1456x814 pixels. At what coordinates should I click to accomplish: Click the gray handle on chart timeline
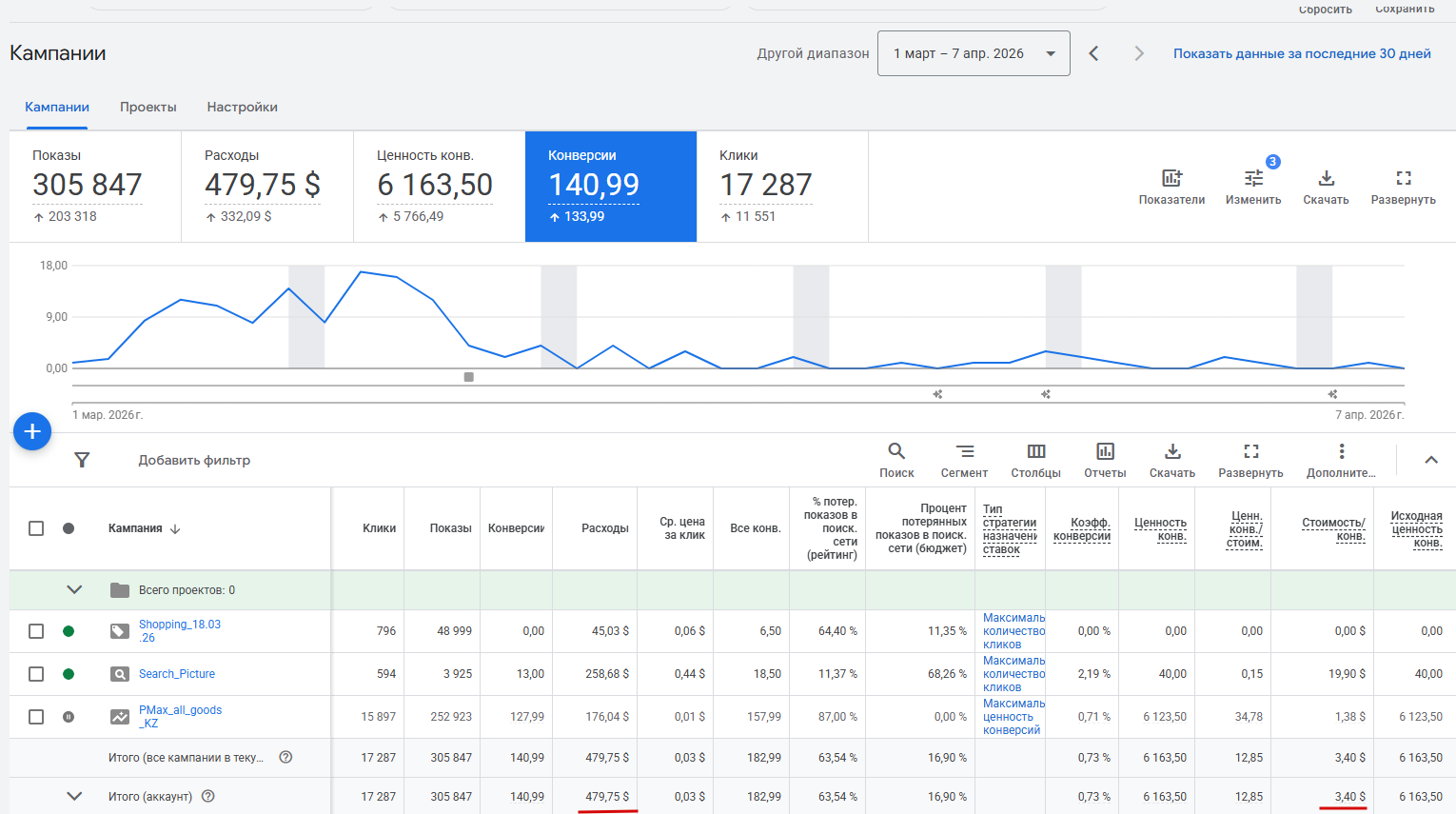[468, 377]
